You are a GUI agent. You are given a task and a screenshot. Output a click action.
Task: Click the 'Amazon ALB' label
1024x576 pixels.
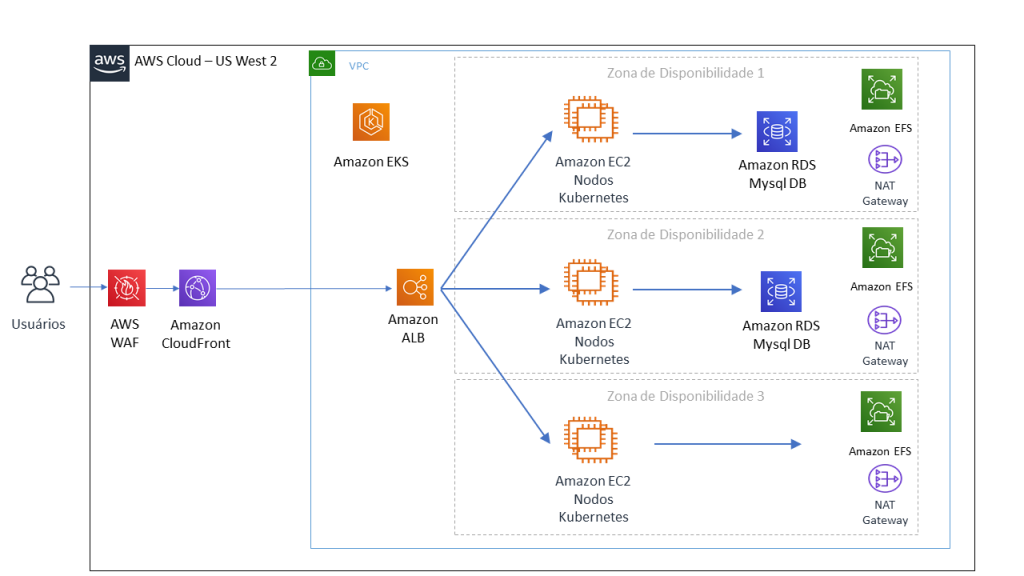tap(413, 328)
